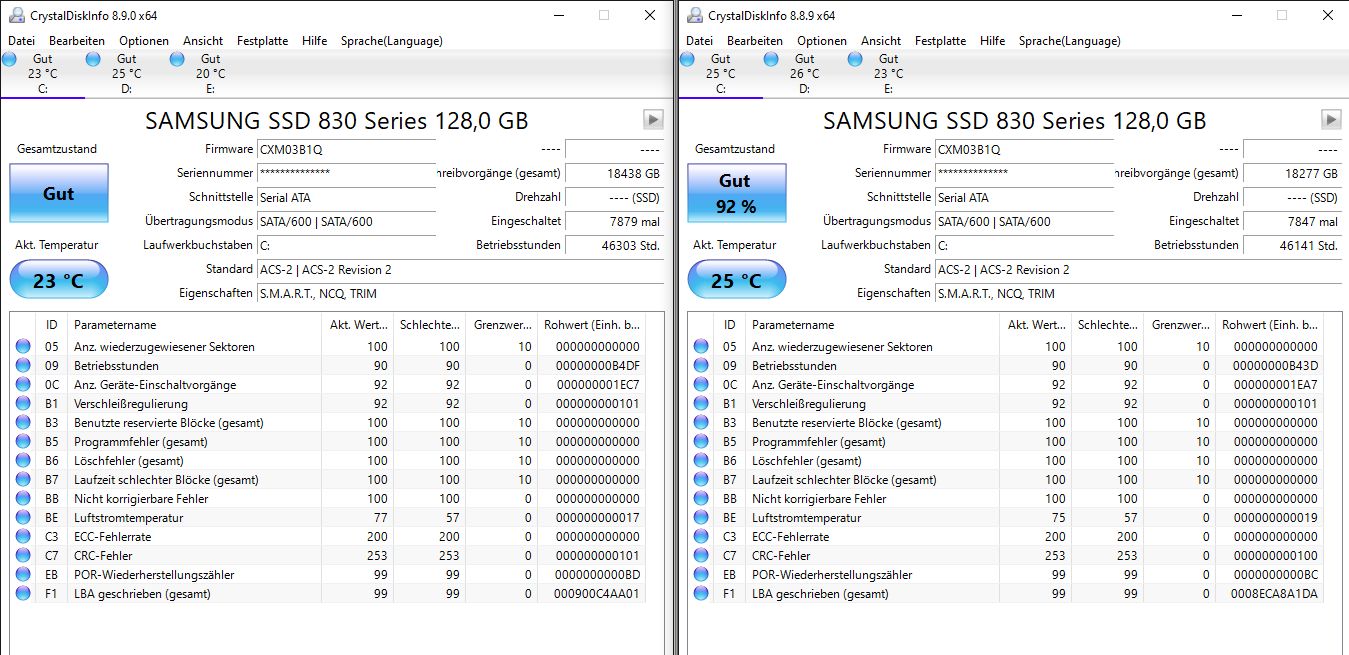Click status orb for Betriebsstunden row in left window
The width and height of the screenshot is (1349, 655).
tap(23, 366)
